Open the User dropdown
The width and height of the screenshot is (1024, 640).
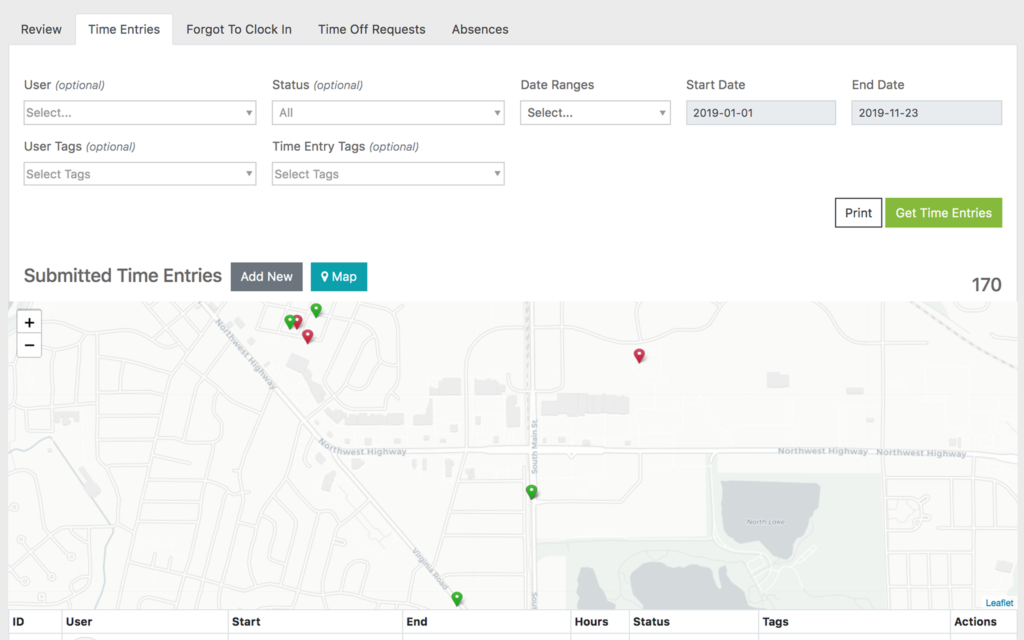tap(140, 113)
